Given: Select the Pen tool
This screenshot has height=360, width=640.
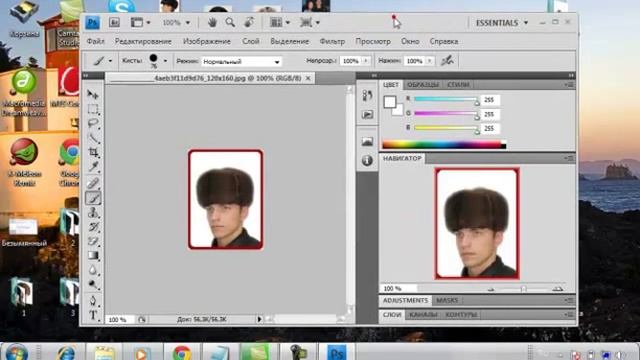Looking at the screenshot, I should pos(93,301).
